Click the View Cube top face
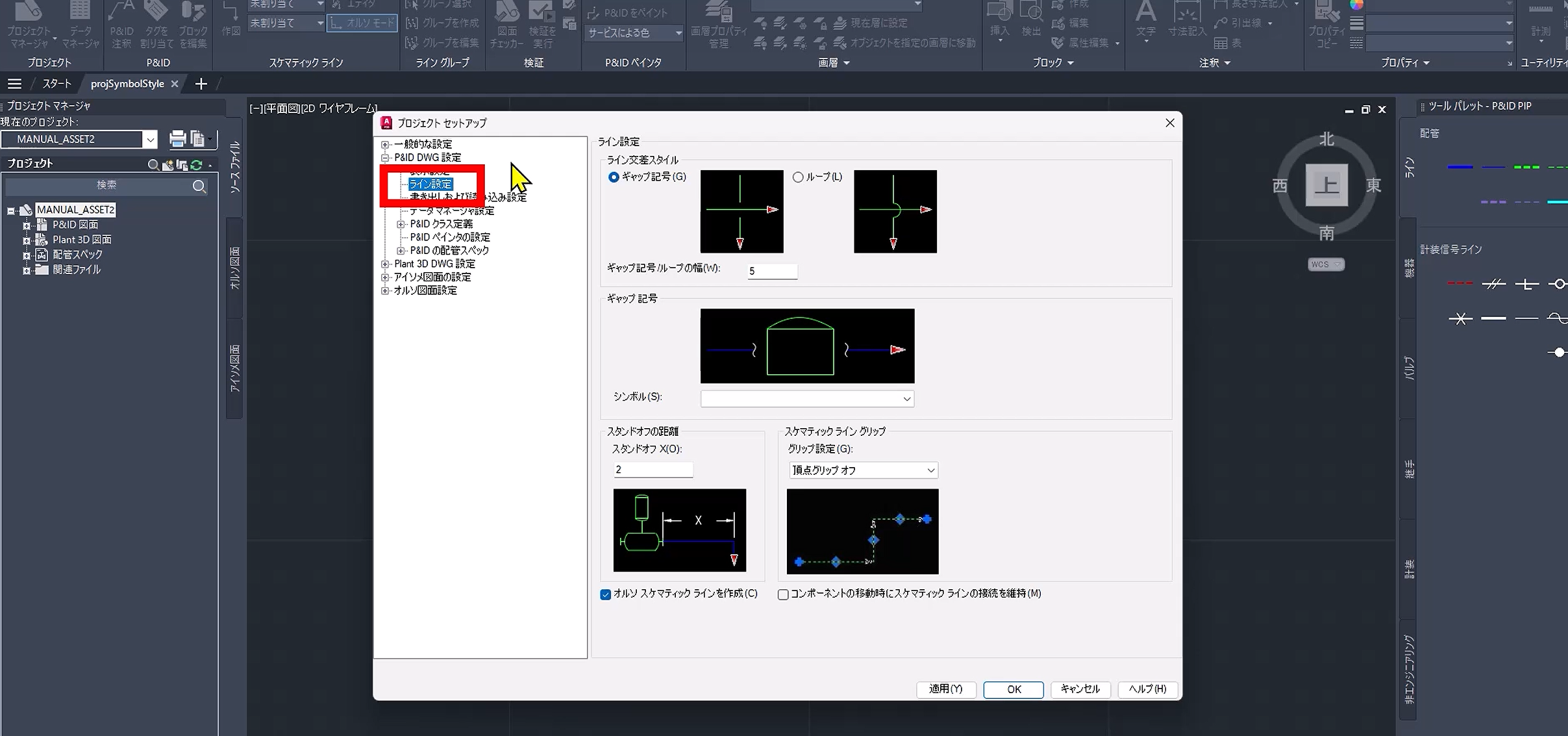The image size is (1568, 736). point(1326,185)
